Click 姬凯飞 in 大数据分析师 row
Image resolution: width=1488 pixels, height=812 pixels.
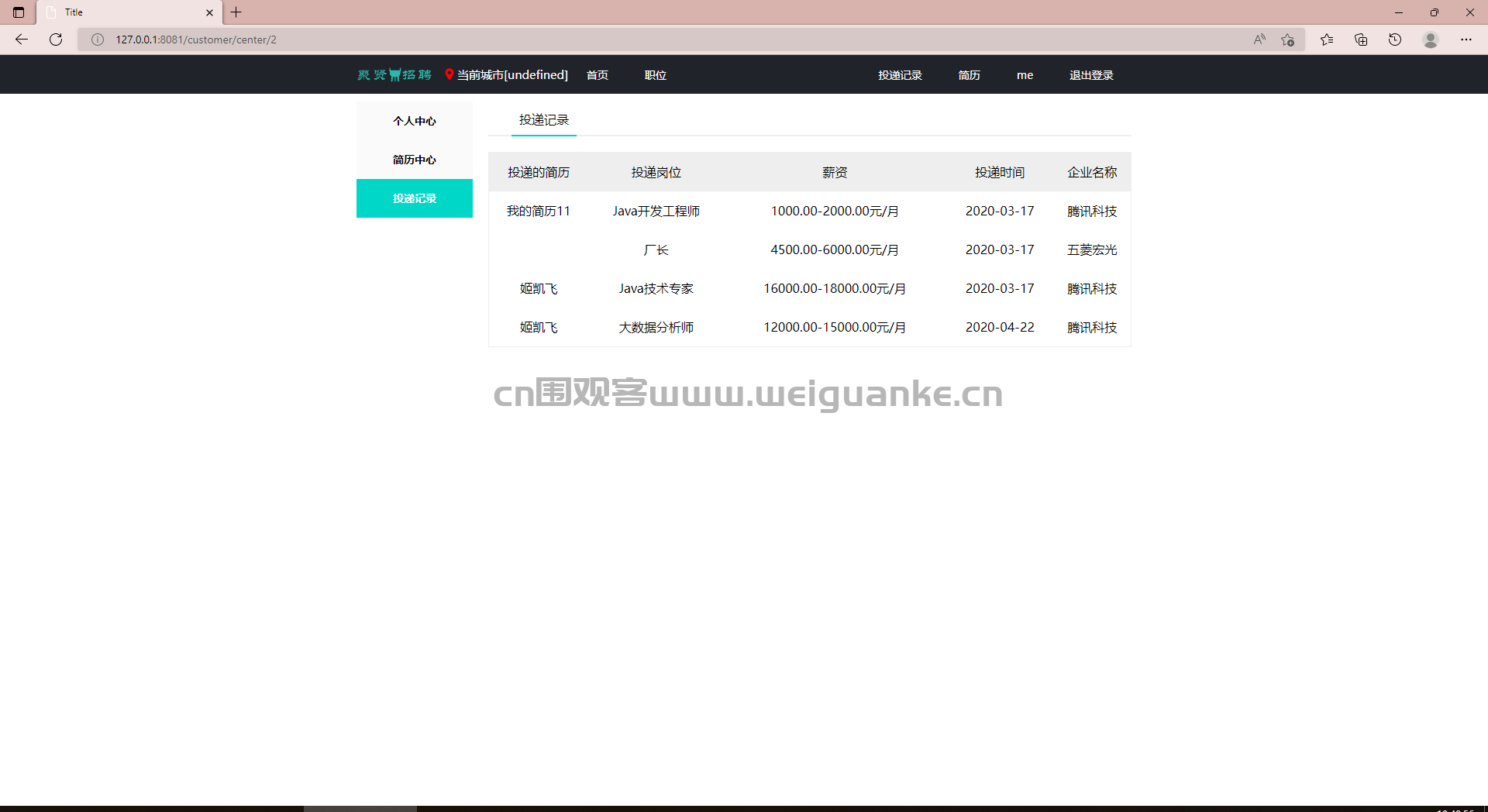tap(539, 327)
